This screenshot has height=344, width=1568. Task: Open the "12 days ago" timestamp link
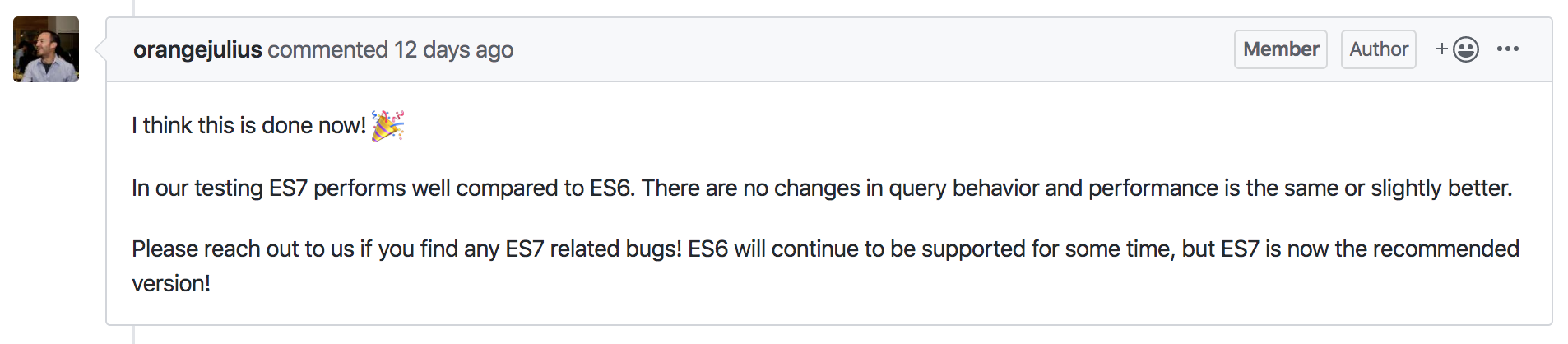click(x=453, y=50)
